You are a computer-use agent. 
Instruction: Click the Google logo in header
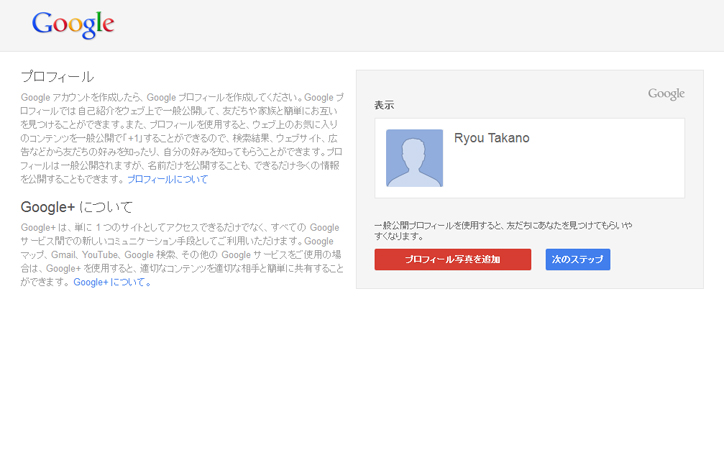73,24
